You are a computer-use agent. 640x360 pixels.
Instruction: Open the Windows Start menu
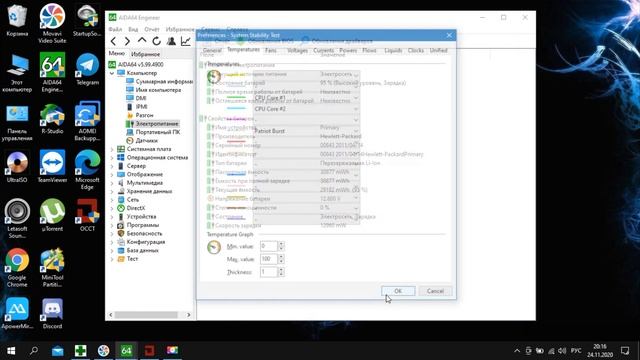click(x=11, y=350)
